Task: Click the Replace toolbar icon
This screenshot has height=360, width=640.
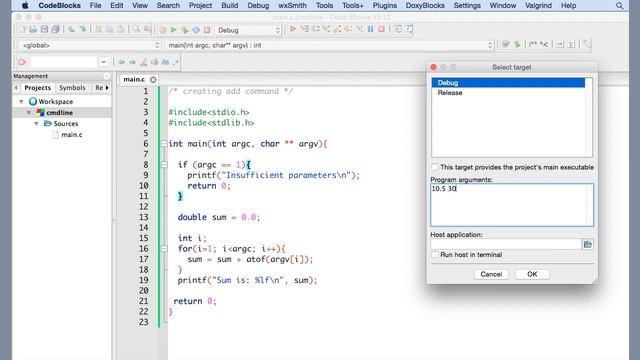Action: [x=147, y=29]
